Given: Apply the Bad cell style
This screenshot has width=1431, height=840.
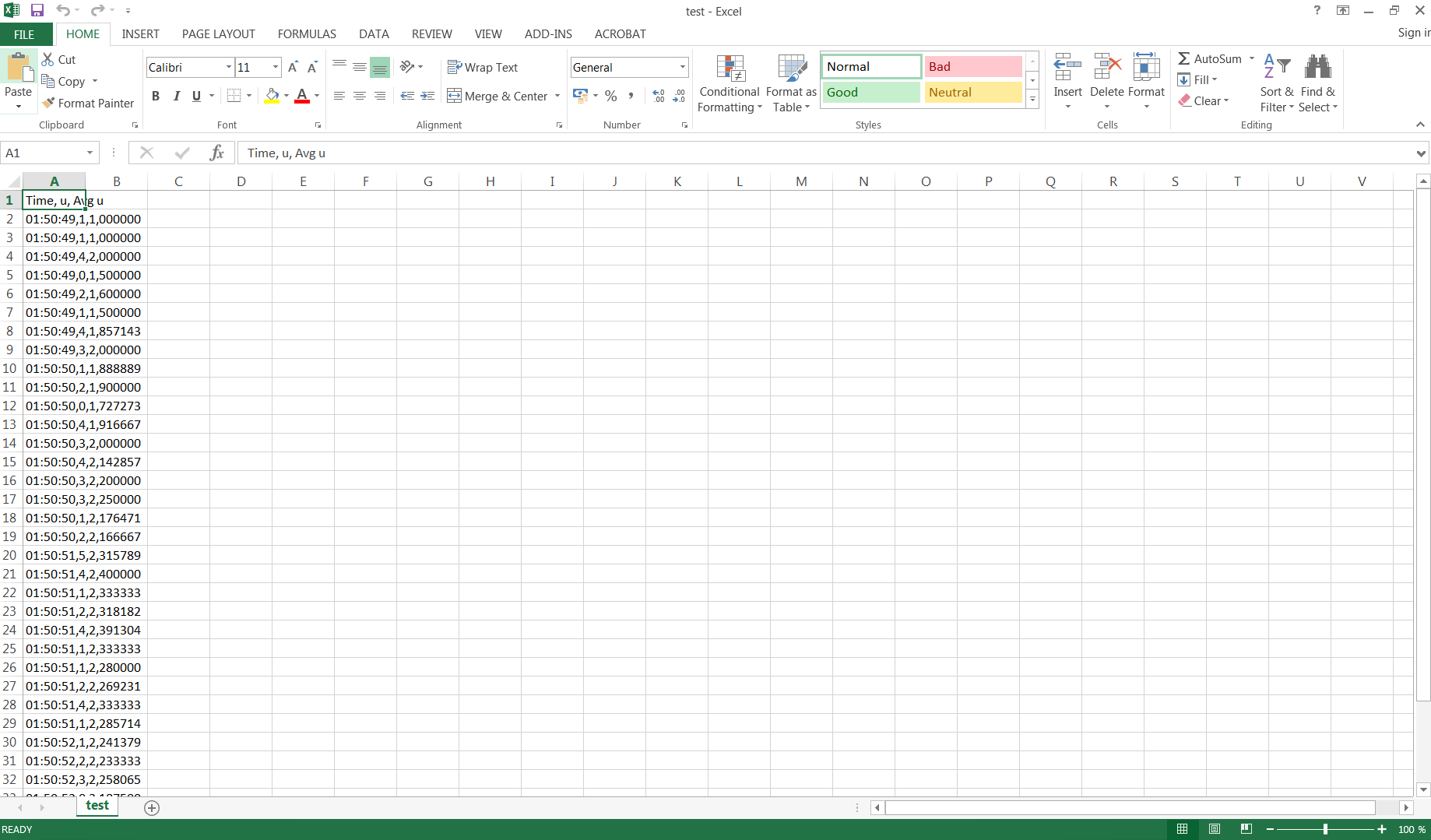Looking at the screenshot, I should pyautogui.click(x=973, y=67).
